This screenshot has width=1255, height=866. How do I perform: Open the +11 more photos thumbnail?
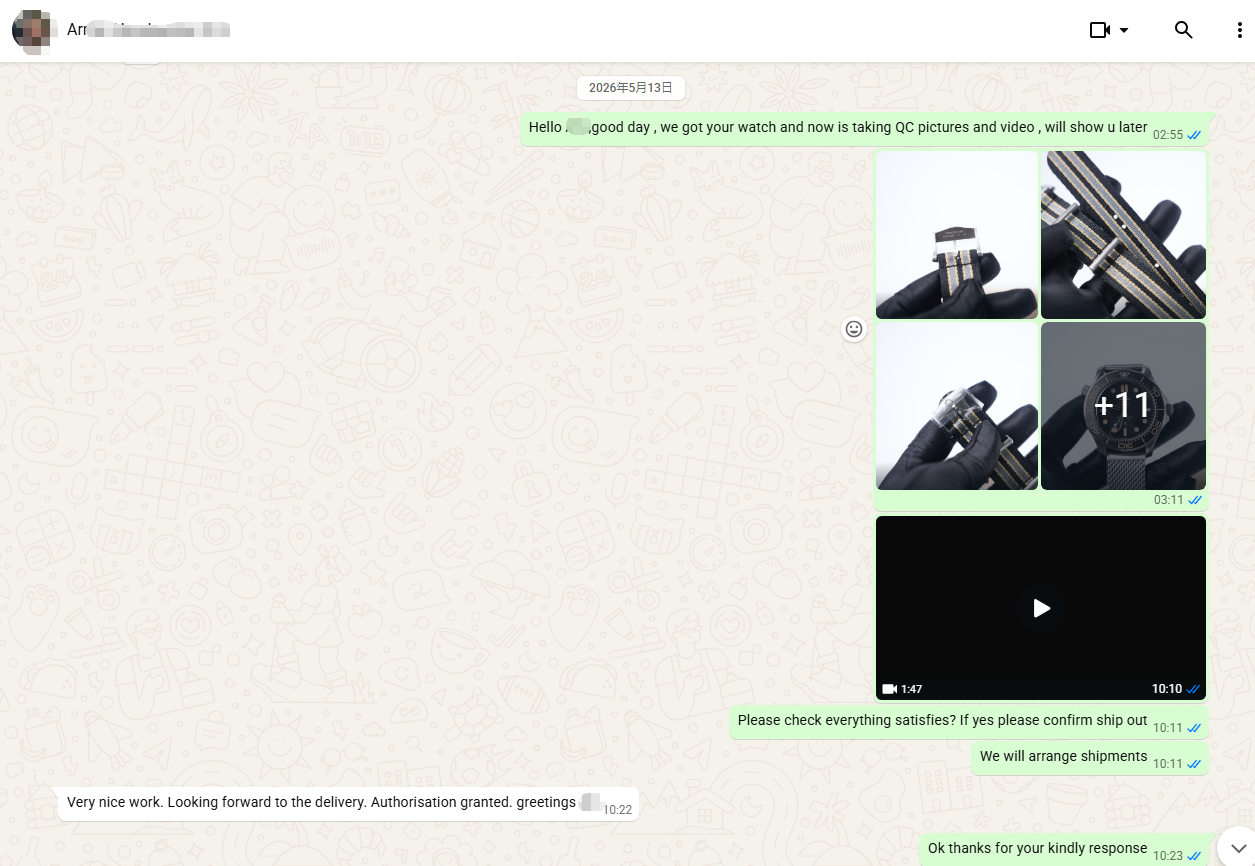coord(1123,406)
